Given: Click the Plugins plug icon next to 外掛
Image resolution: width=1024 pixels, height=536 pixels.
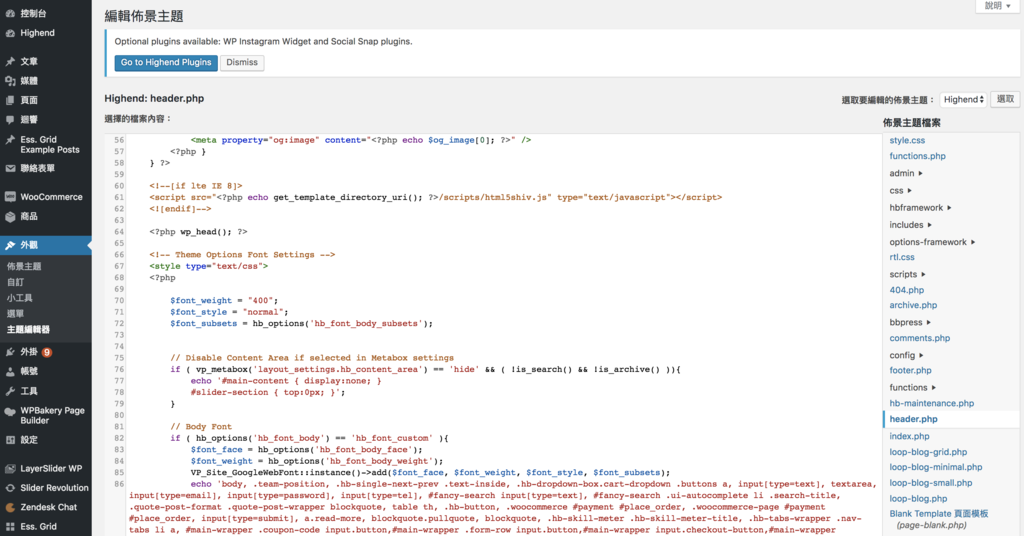Looking at the screenshot, I should click(10, 352).
